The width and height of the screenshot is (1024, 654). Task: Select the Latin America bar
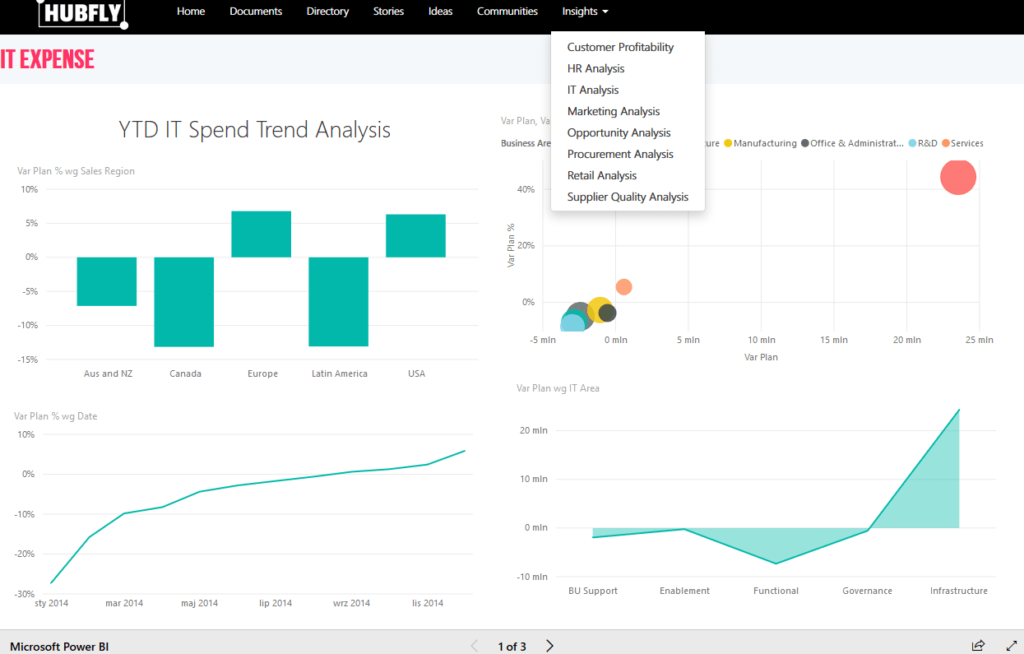click(338, 301)
